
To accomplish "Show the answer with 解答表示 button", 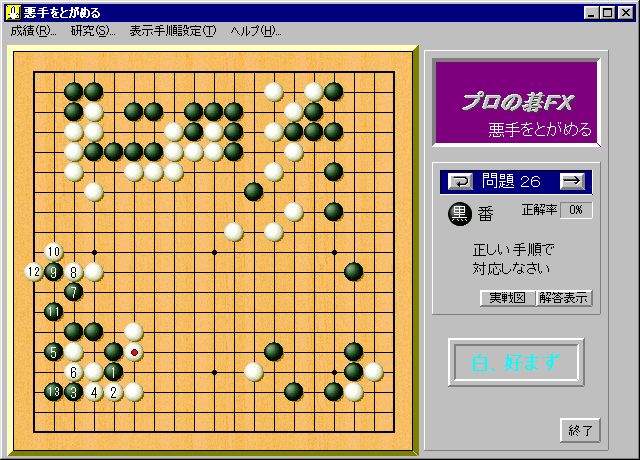I will click(x=564, y=298).
